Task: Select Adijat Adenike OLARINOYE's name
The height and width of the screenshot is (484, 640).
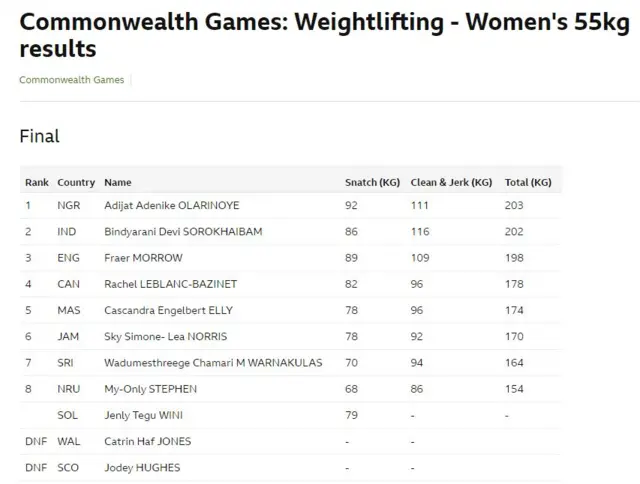Action: [172, 206]
